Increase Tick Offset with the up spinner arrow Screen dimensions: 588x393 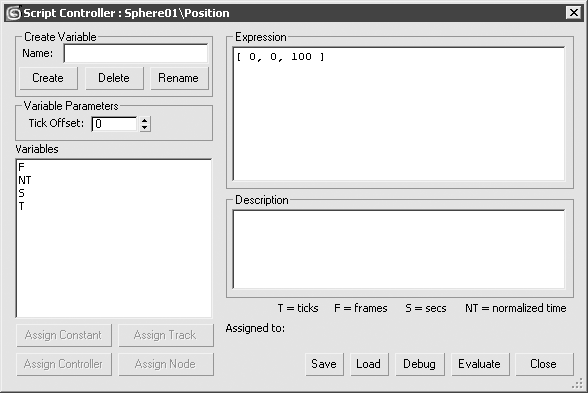coord(145,120)
